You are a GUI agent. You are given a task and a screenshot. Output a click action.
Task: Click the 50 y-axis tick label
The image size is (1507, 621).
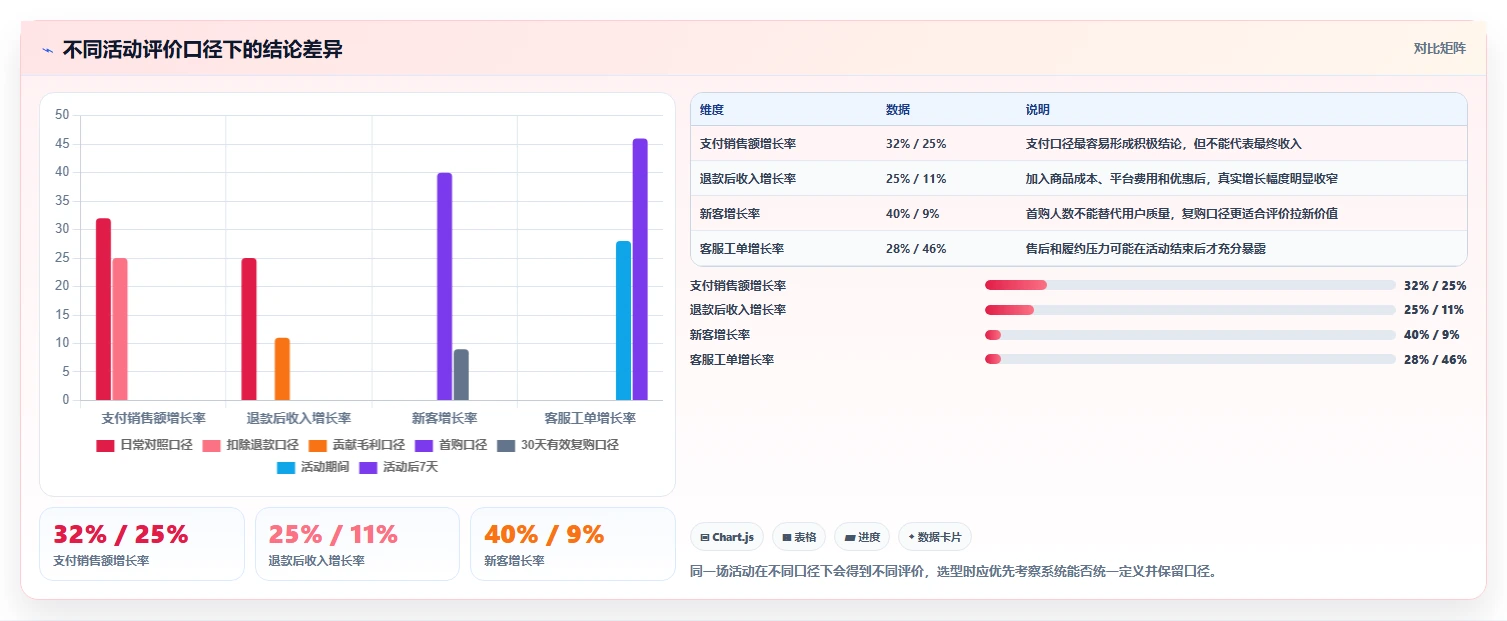[x=62, y=115]
